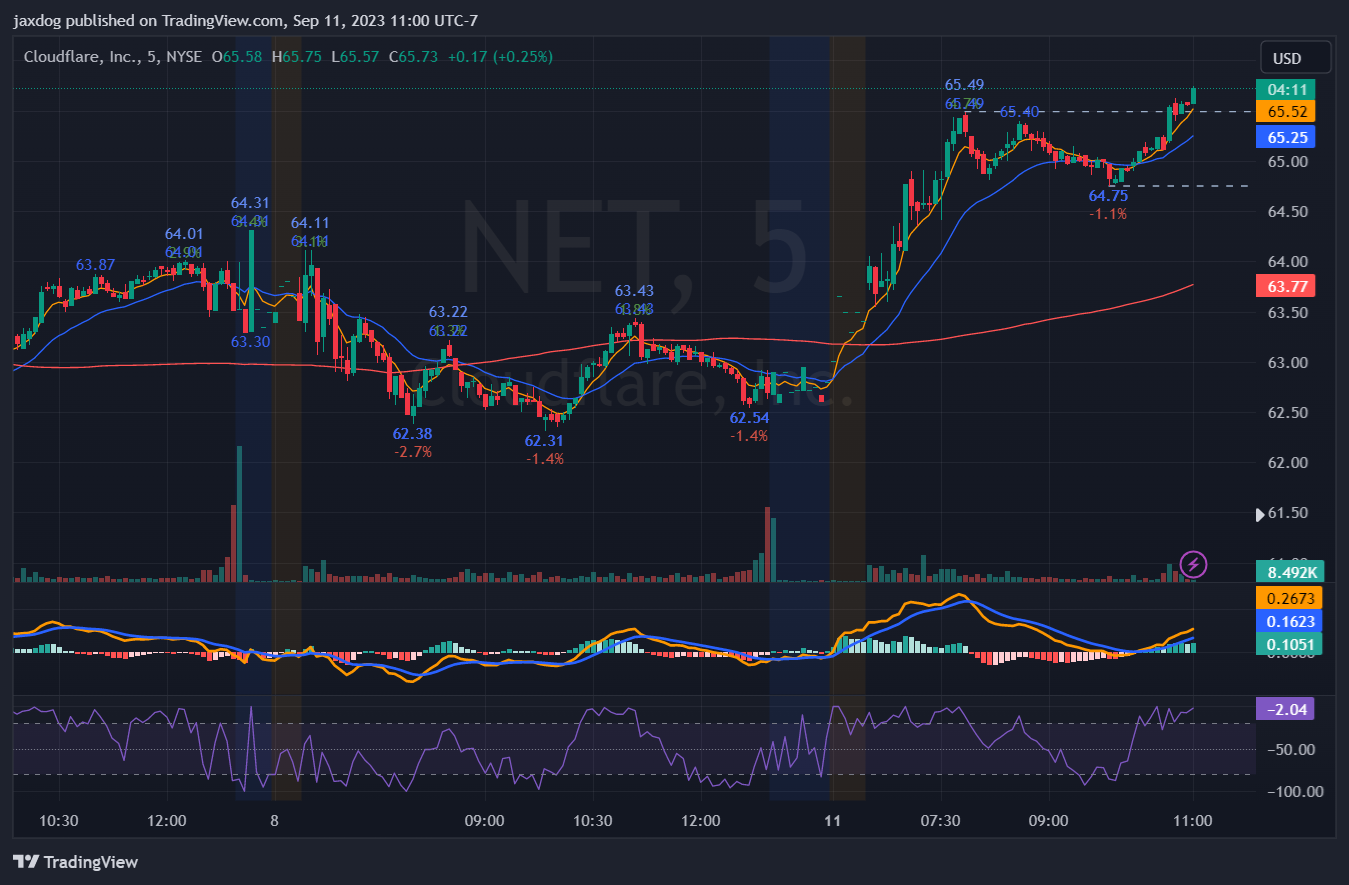Click the −50.00 oscillator axis label
Image resolution: width=1349 pixels, height=885 pixels.
point(1290,750)
